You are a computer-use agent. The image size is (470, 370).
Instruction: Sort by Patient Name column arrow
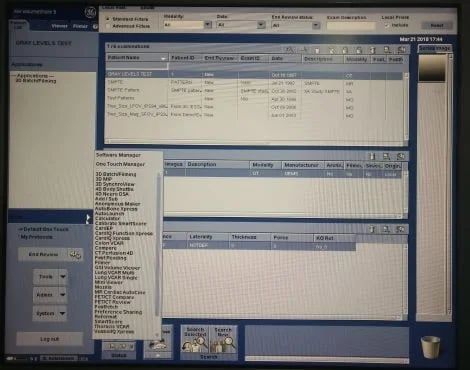click(163, 58)
